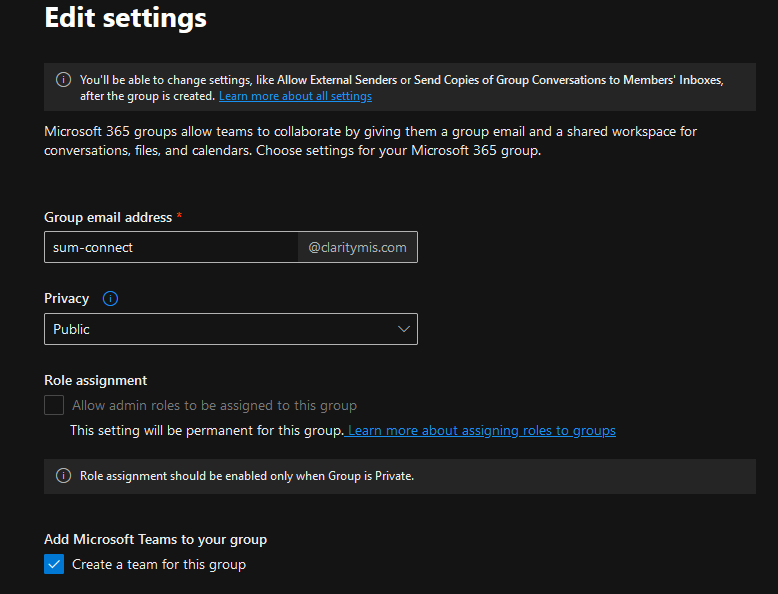Image resolution: width=778 pixels, height=594 pixels.
Task: Enable Allow admin roles to be assigned checkbox
Action: [x=54, y=405]
